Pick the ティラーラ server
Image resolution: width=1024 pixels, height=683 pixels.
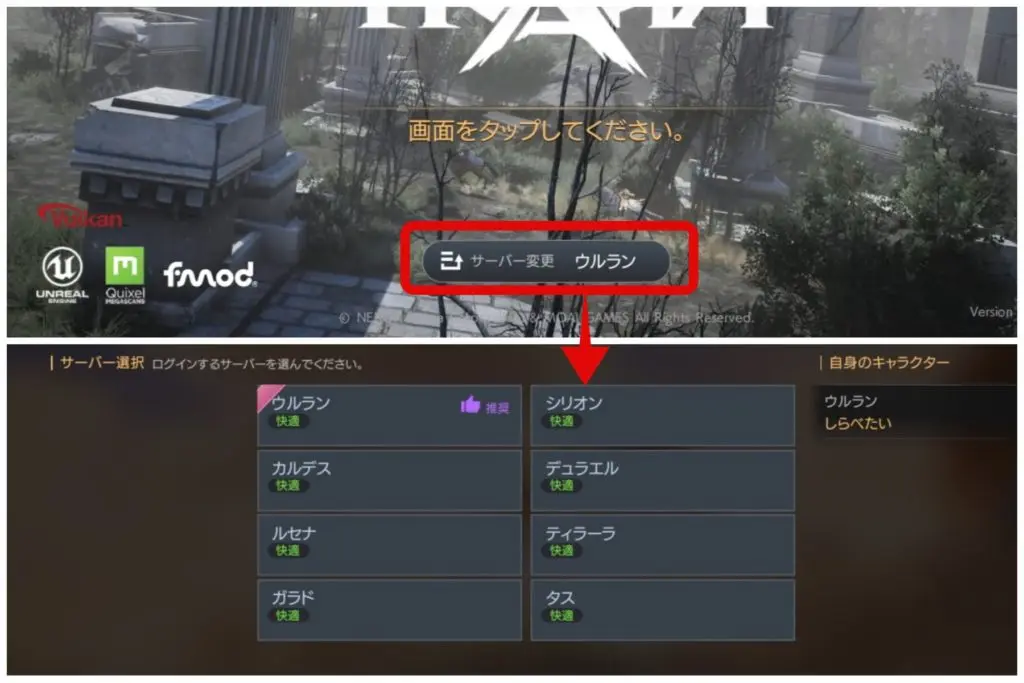663,545
